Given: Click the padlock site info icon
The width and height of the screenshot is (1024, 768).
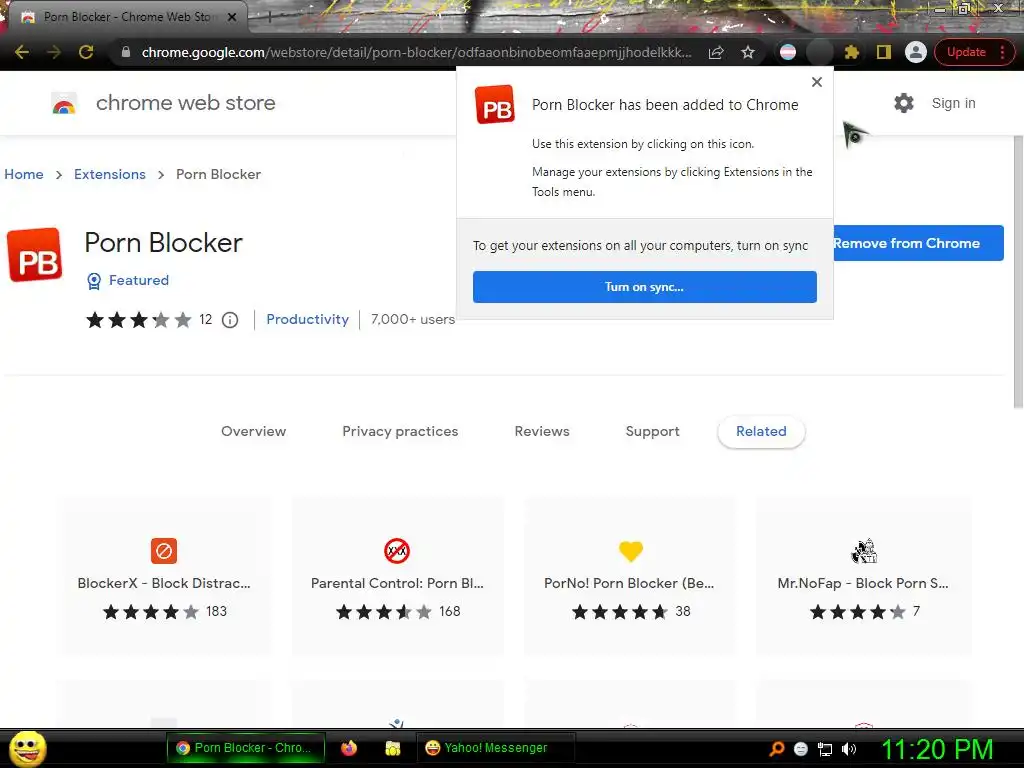Looking at the screenshot, I should coord(126,52).
